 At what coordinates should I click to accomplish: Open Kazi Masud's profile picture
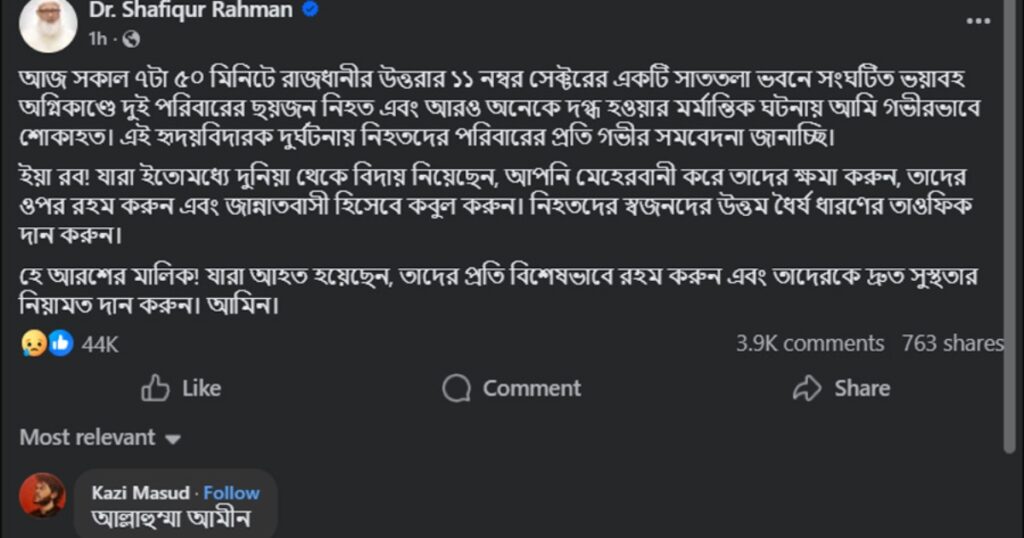[x=42, y=495]
